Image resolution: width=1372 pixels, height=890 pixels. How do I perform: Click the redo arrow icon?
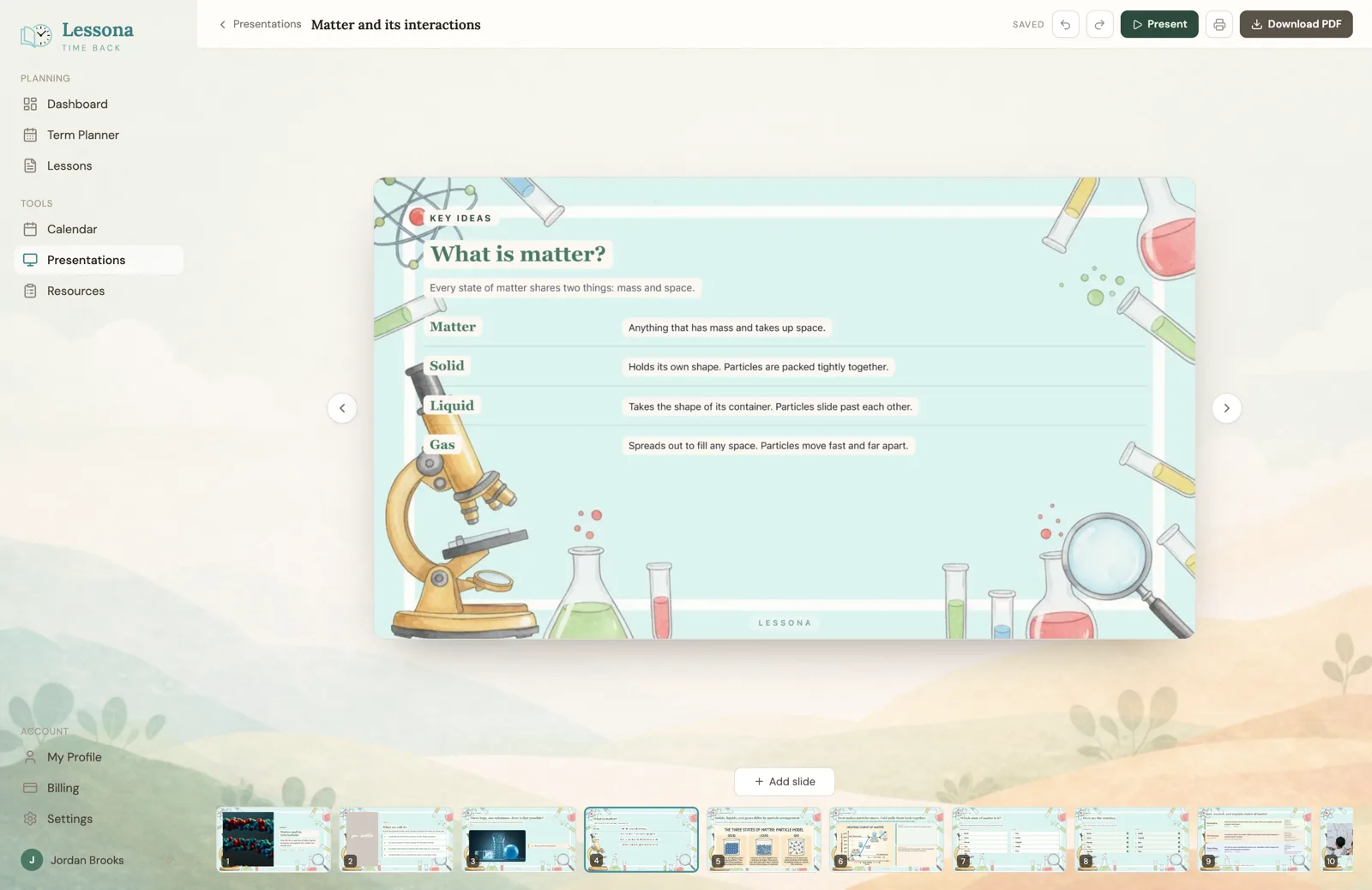tap(1099, 24)
